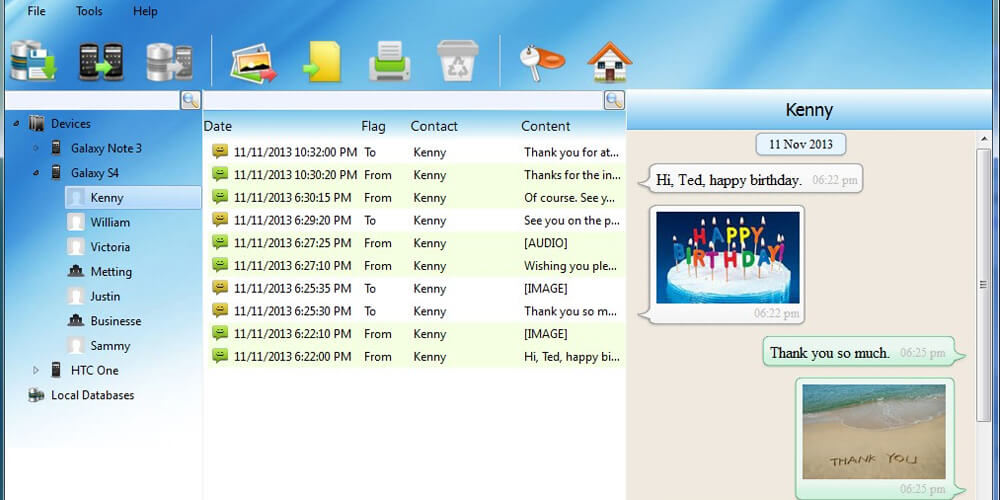Expand the Galaxy Note 3 node
The height and width of the screenshot is (500, 1000).
(x=36, y=148)
